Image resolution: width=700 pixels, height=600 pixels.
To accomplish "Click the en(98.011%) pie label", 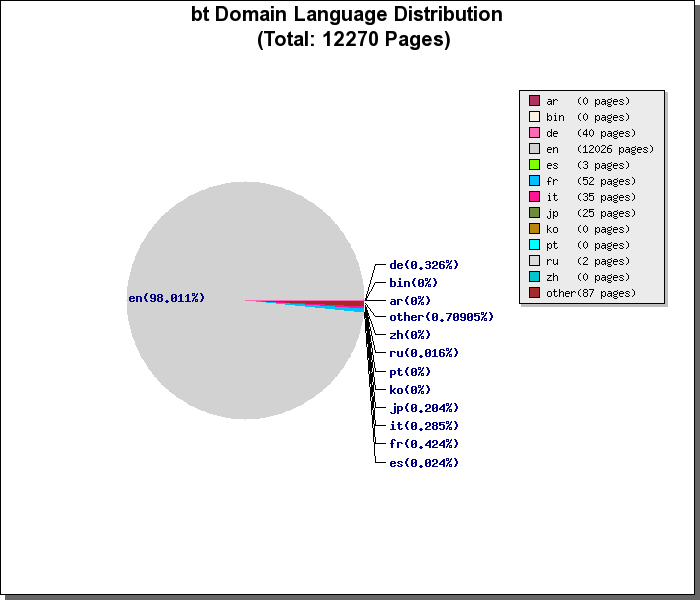I will (167, 298).
